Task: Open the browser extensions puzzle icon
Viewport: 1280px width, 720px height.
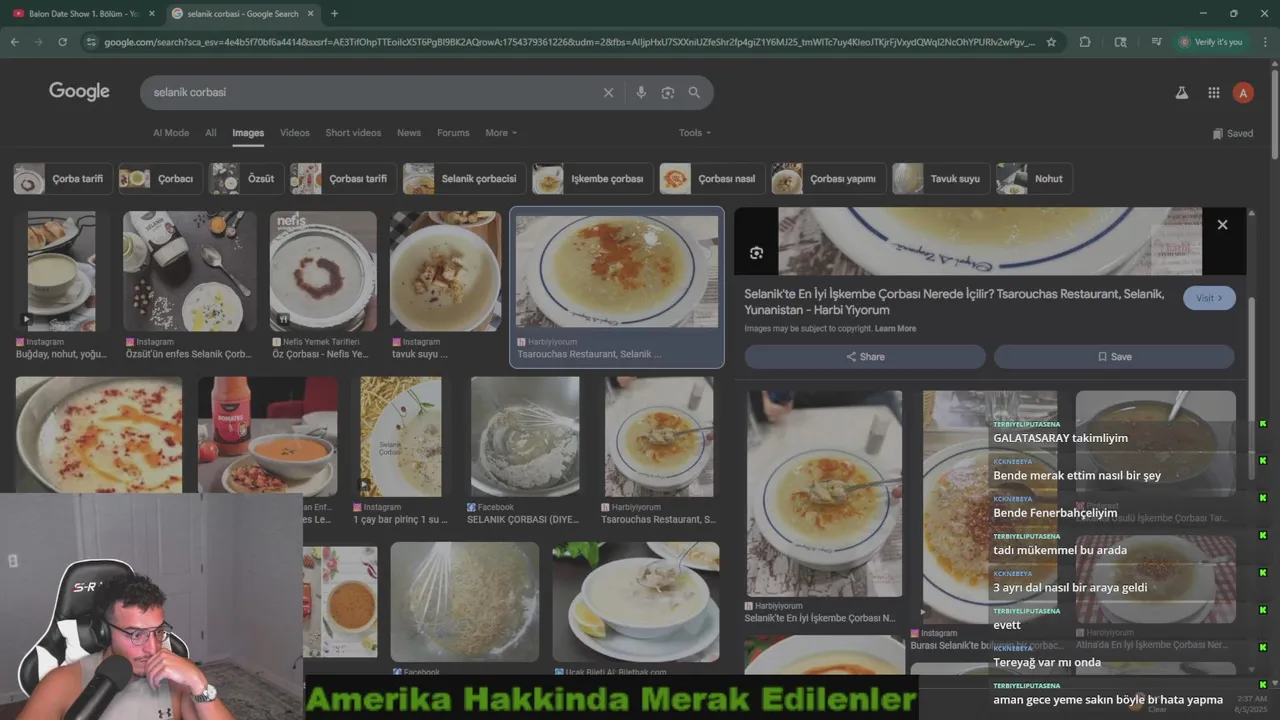Action: click(x=1085, y=42)
